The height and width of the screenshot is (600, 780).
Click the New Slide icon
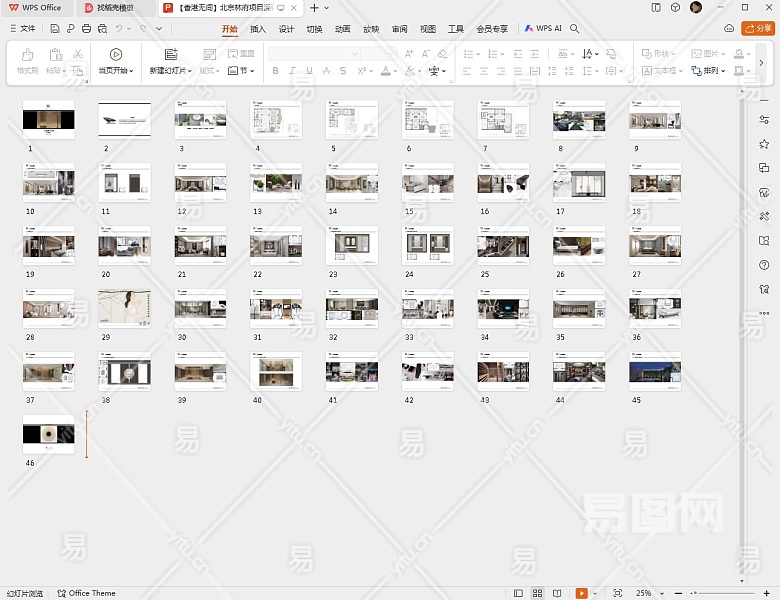point(171,54)
